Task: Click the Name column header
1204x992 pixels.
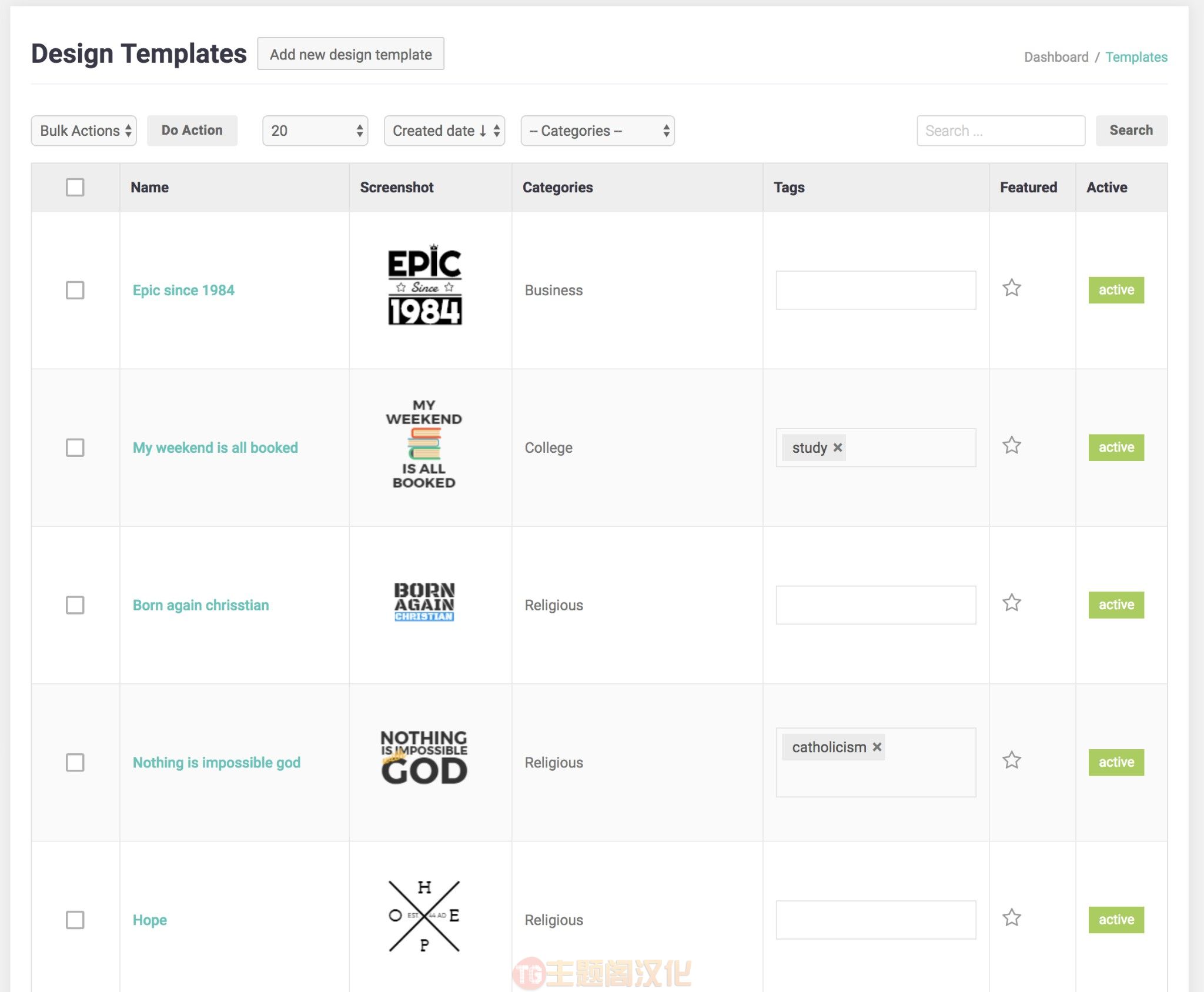Action: (149, 187)
